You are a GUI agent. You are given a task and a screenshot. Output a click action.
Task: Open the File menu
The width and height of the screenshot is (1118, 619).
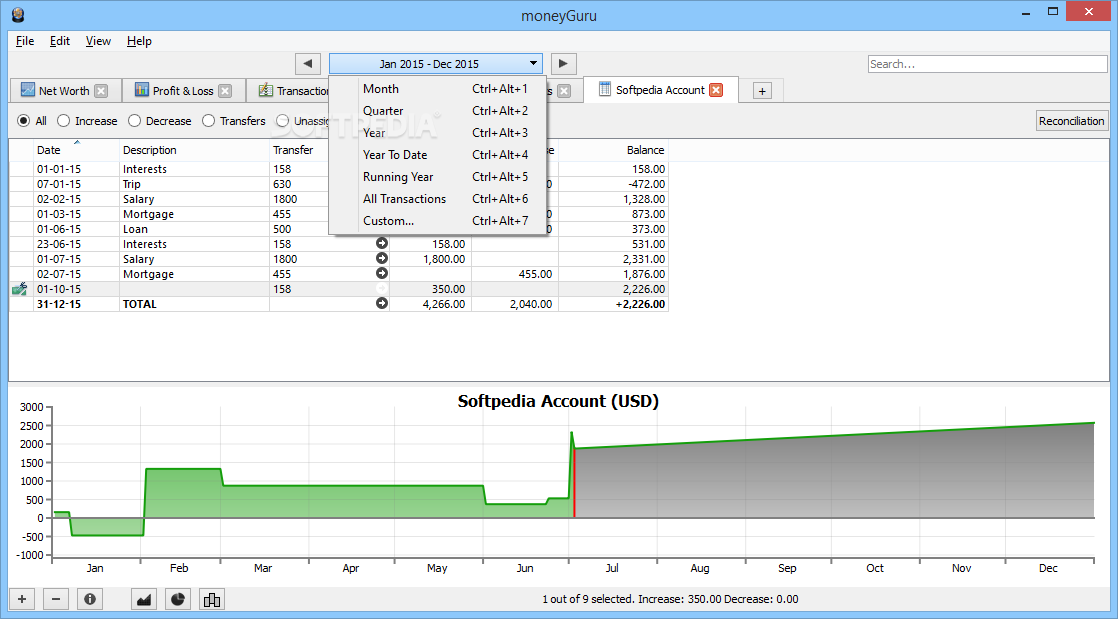click(x=25, y=41)
